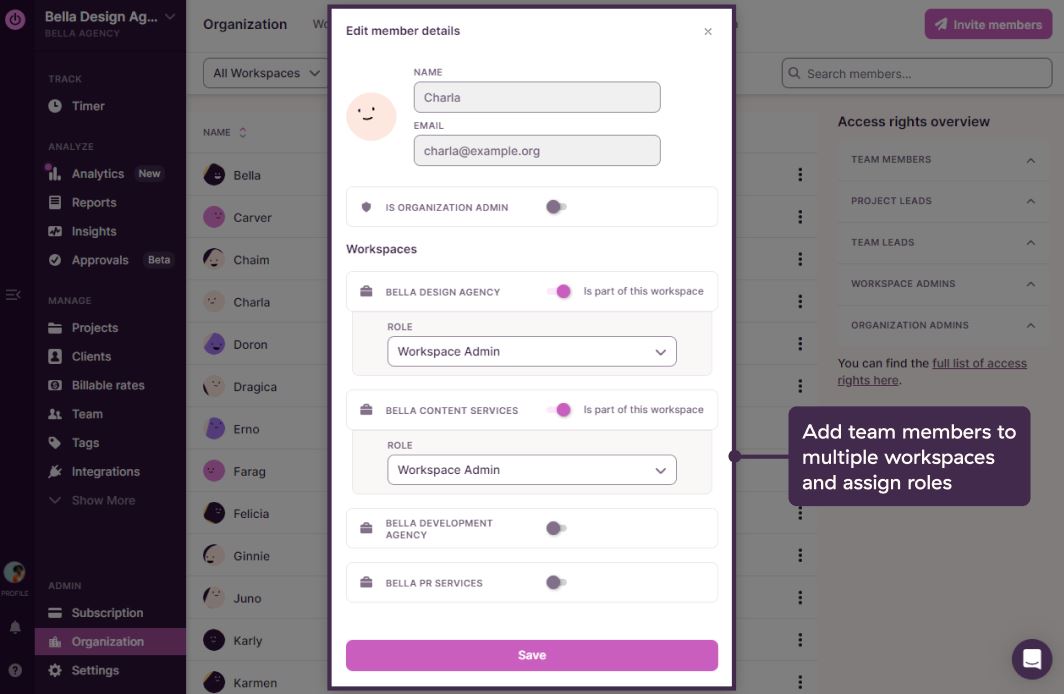
Task: Click the three-dot menu for Bella
Action: (x=800, y=175)
